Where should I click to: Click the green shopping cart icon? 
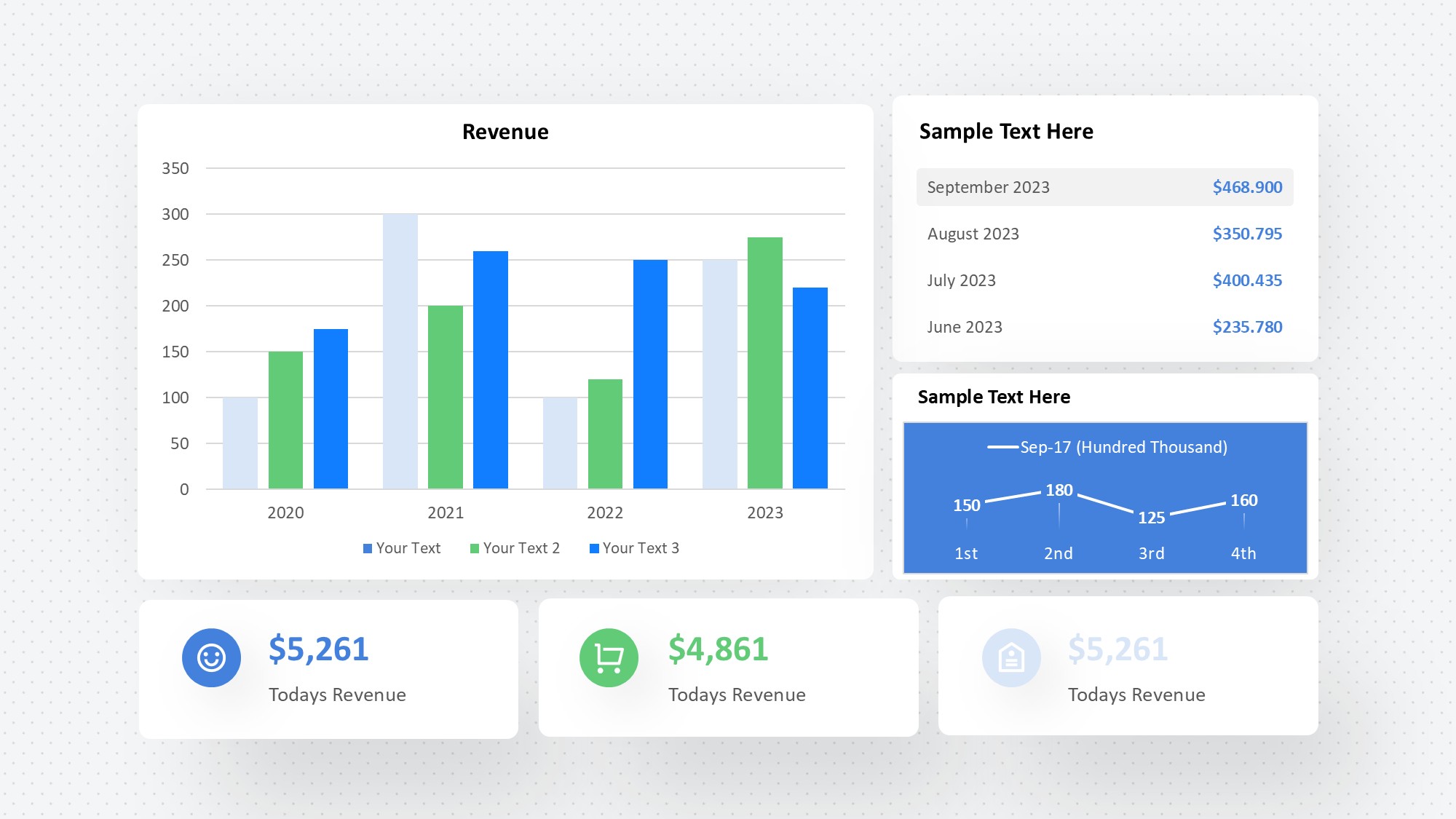click(609, 657)
